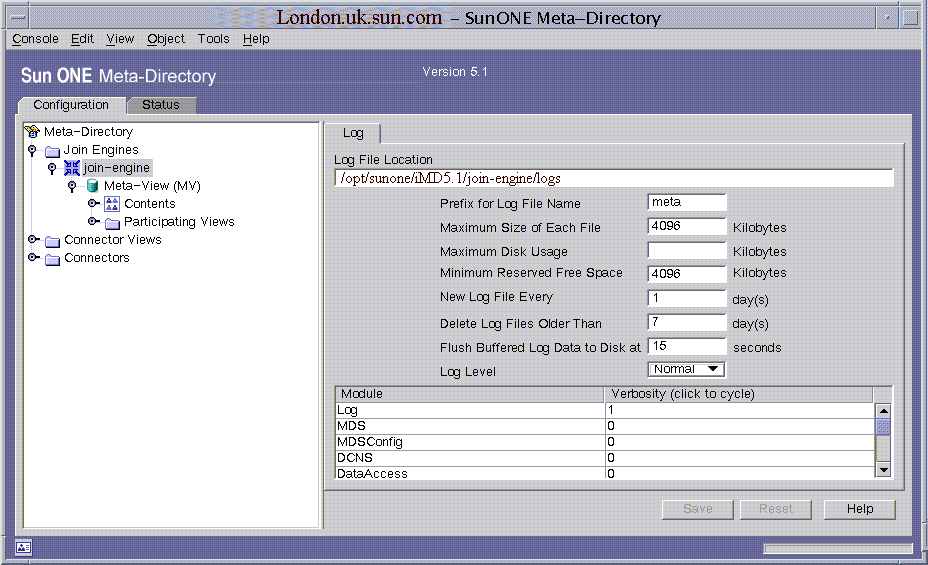
Task: Open the Tools menu
Action: [x=214, y=39]
